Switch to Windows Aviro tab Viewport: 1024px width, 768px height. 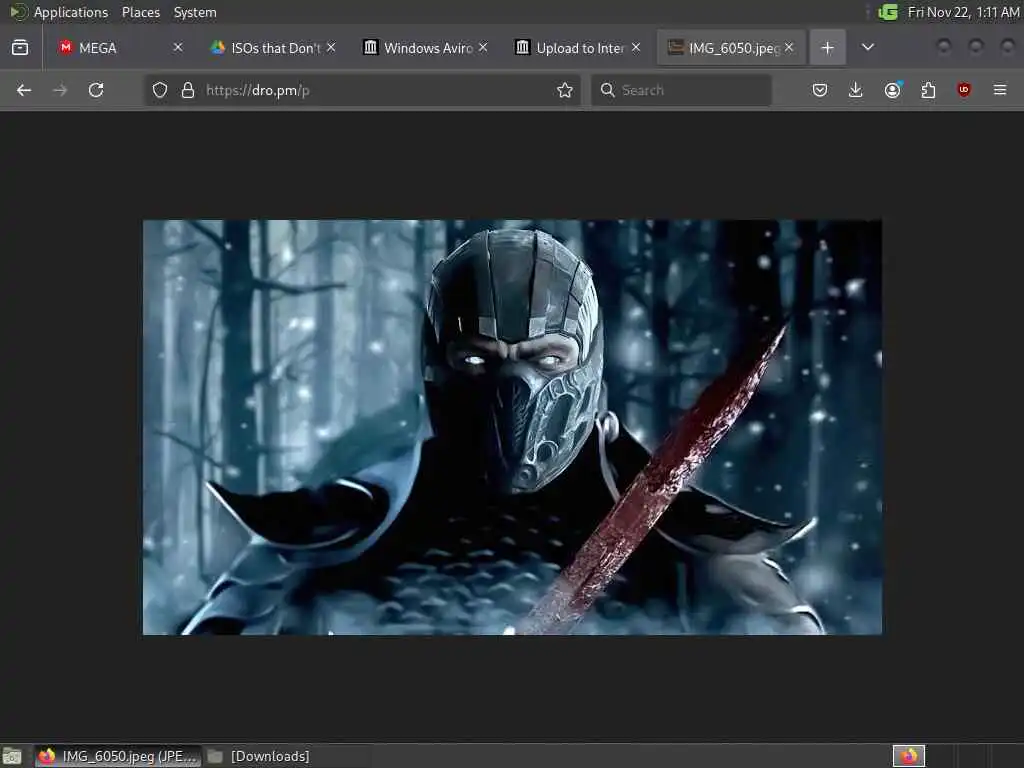click(425, 48)
